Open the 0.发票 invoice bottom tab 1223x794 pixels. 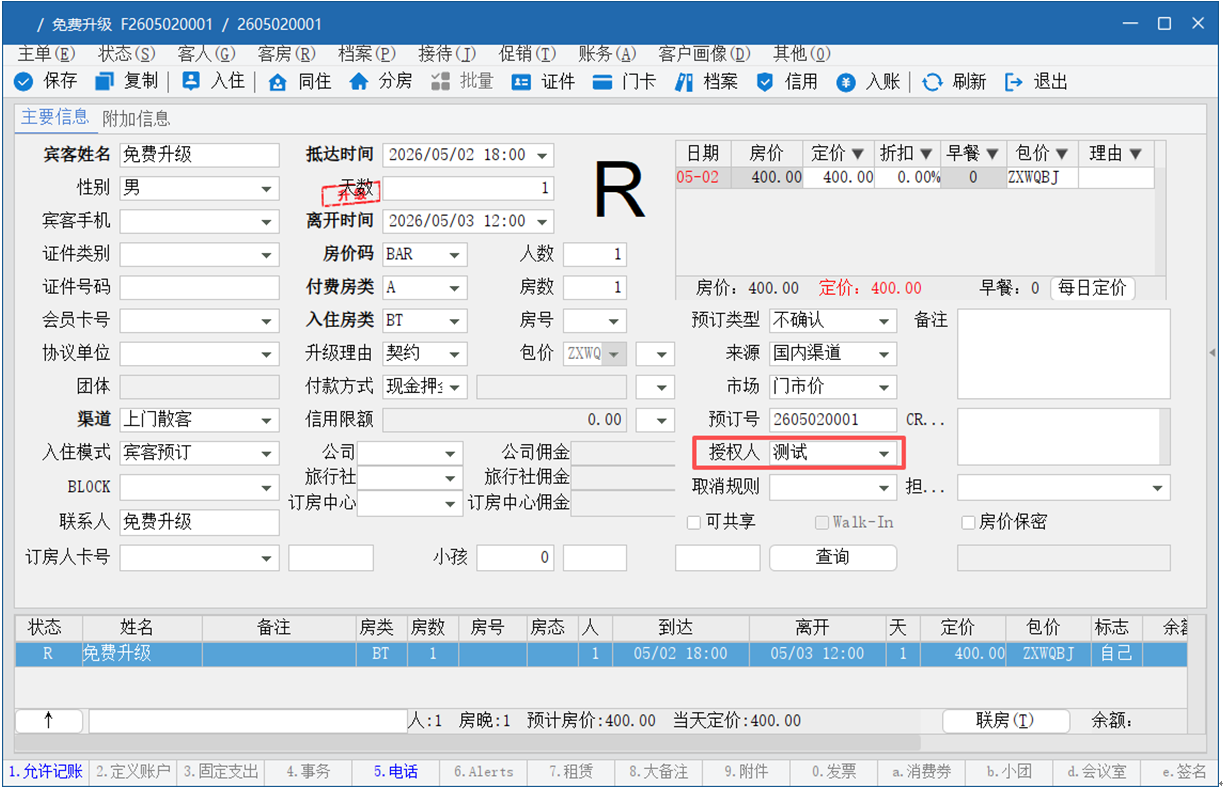tap(834, 772)
